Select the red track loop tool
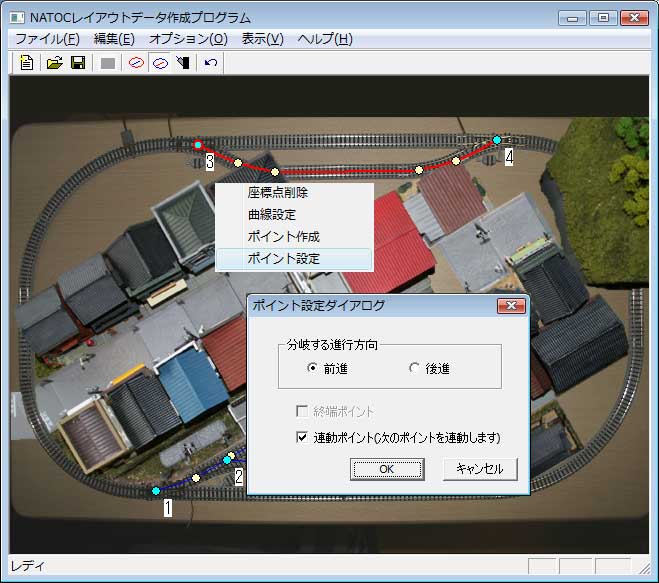 (136, 63)
